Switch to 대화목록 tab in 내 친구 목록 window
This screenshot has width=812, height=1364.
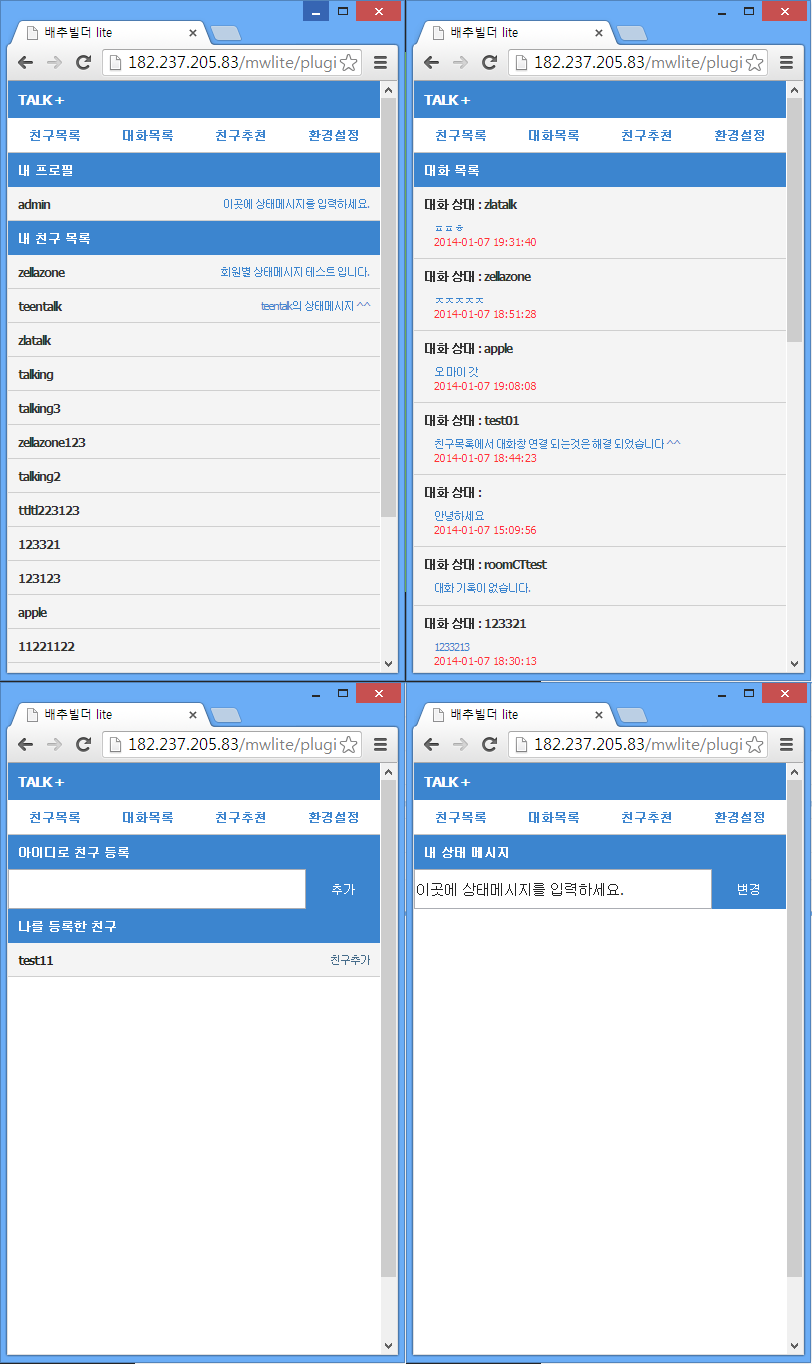[147, 136]
